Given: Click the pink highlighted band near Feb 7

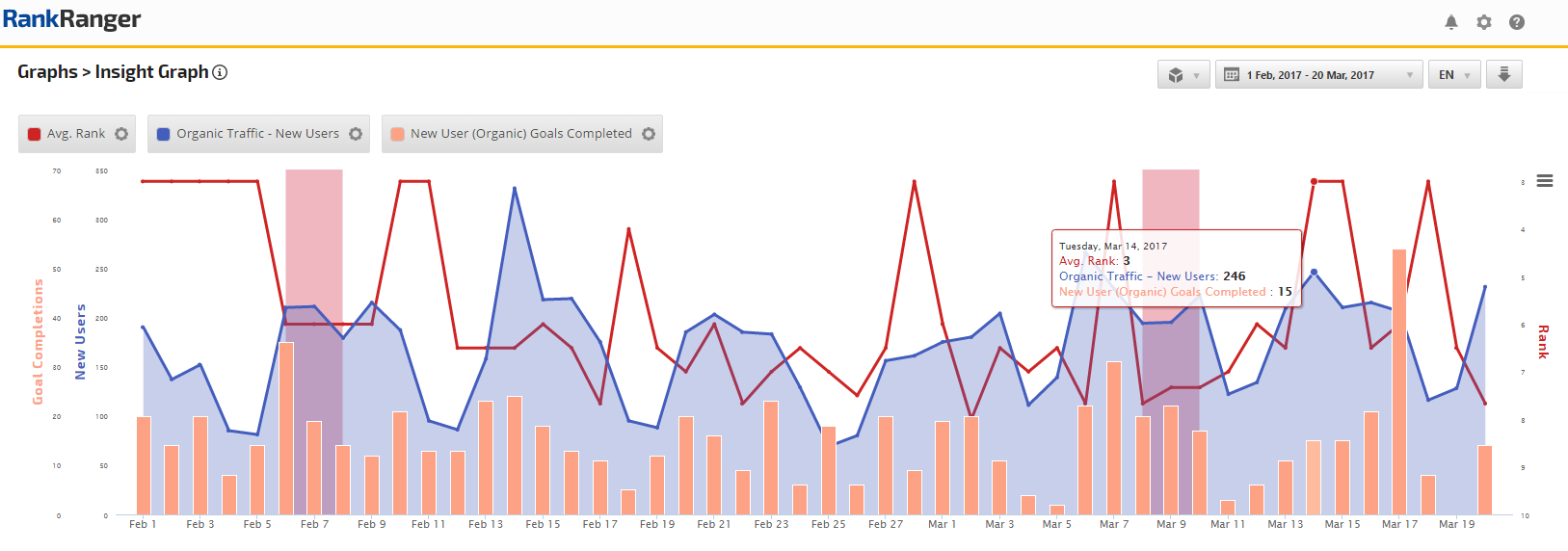Looking at the screenshot, I should pyautogui.click(x=313, y=241).
